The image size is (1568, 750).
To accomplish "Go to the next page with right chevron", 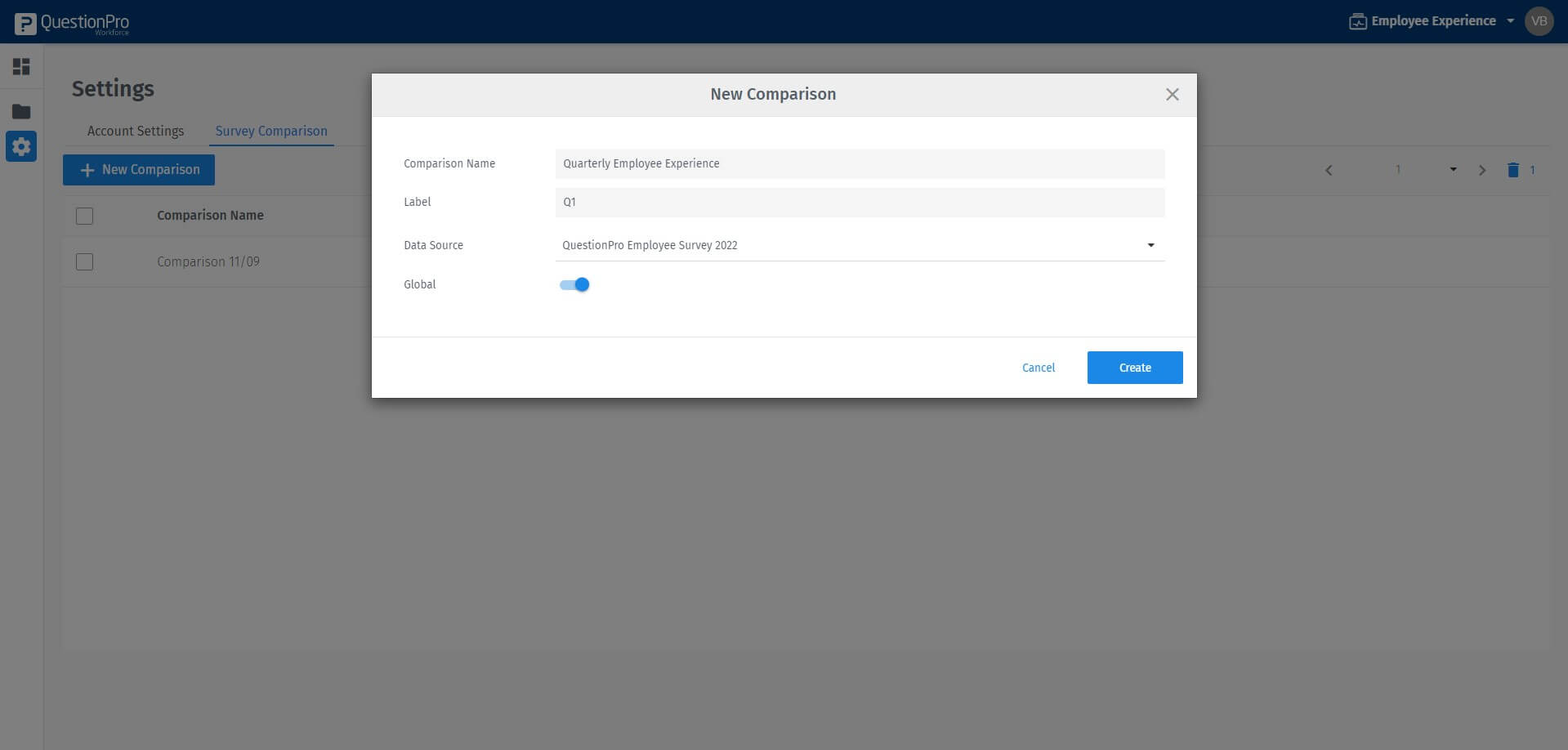I will point(1482,170).
